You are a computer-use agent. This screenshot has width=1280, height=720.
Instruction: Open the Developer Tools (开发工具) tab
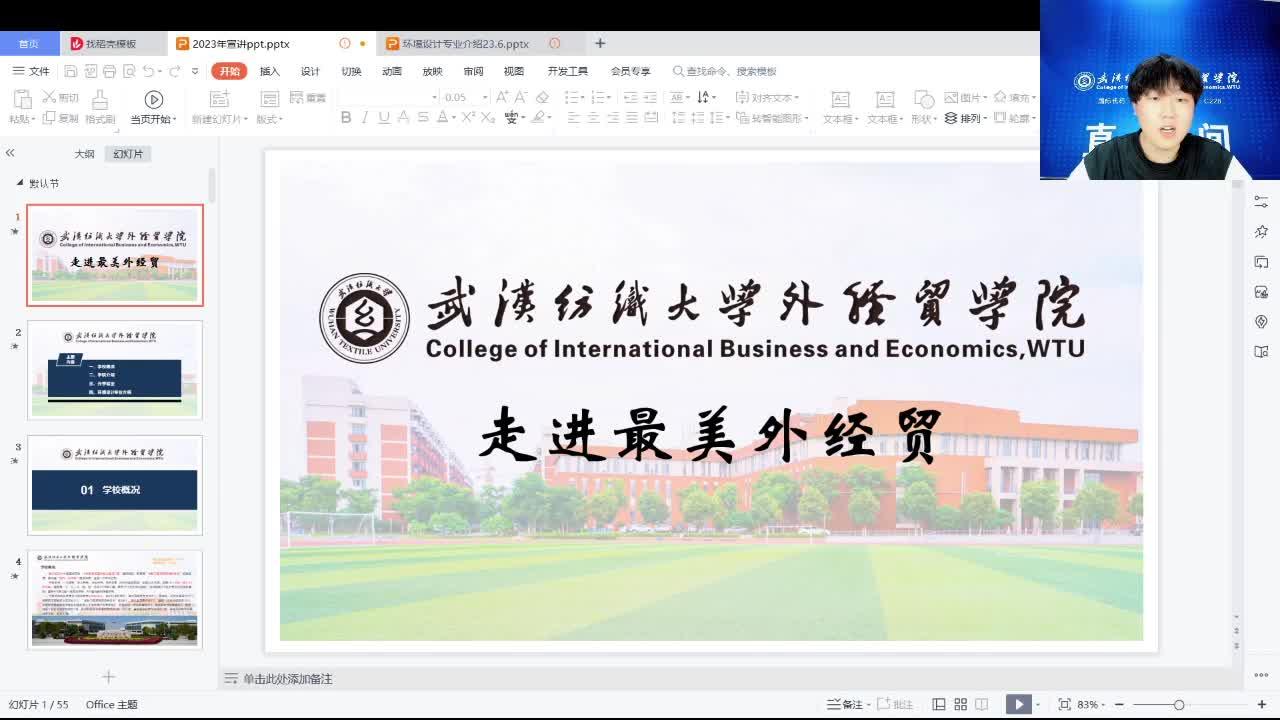coord(567,71)
